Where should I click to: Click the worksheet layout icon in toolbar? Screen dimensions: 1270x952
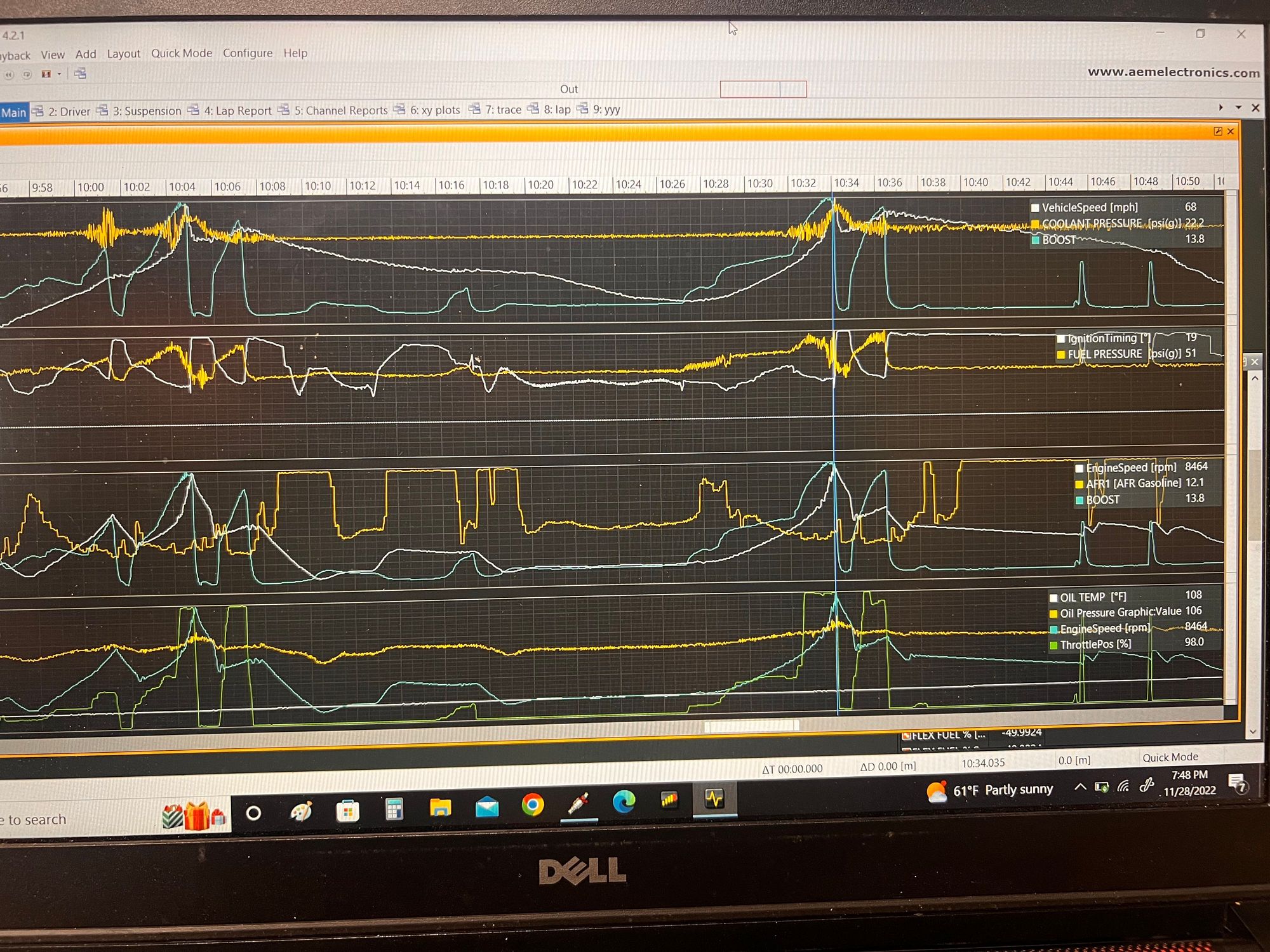tap(80, 74)
